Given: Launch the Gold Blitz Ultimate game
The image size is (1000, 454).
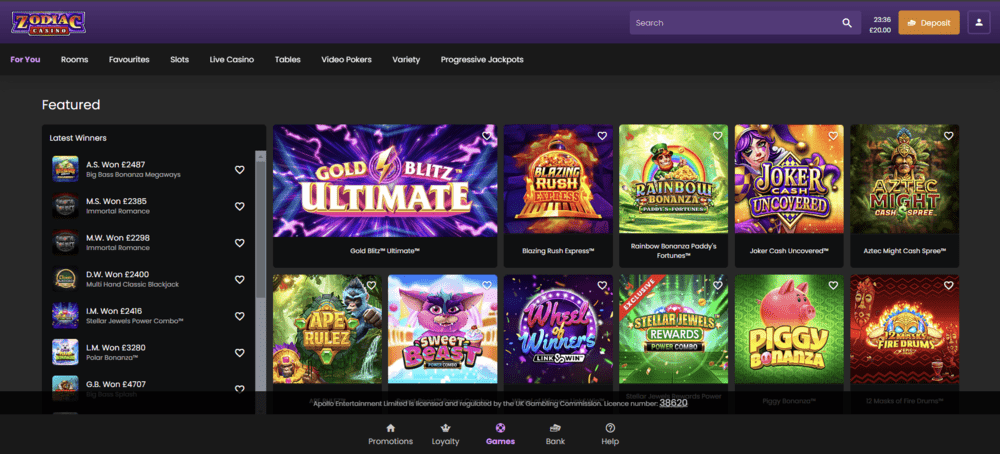Looking at the screenshot, I should pyautogui.click(x=385, y=180).
